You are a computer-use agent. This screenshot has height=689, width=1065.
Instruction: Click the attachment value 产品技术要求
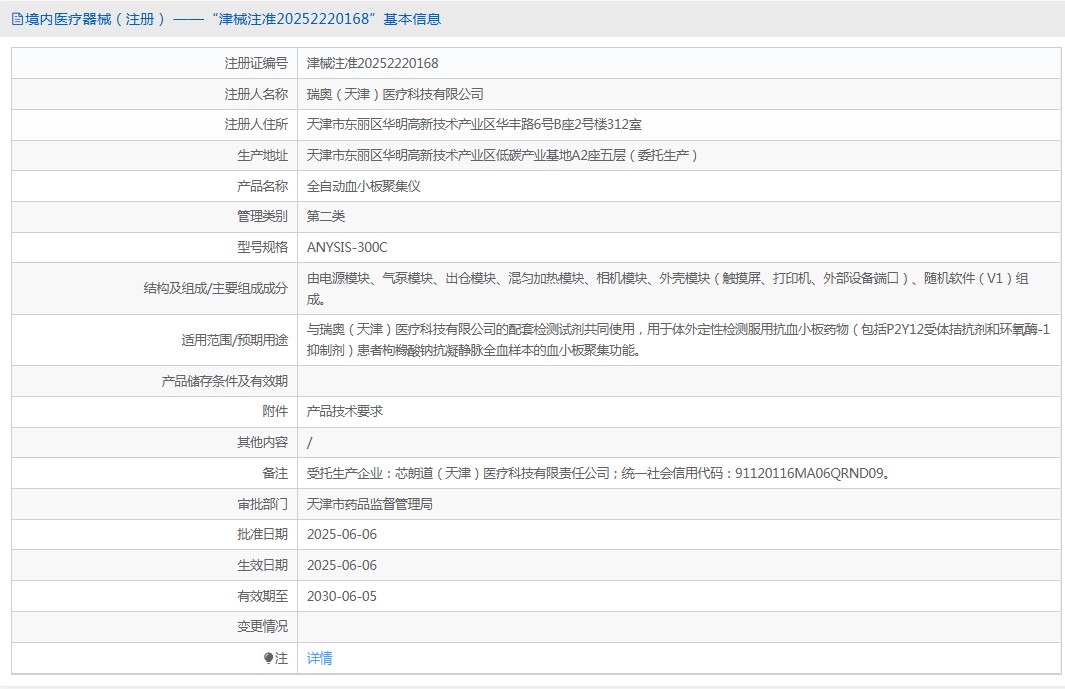pos(344,411)
